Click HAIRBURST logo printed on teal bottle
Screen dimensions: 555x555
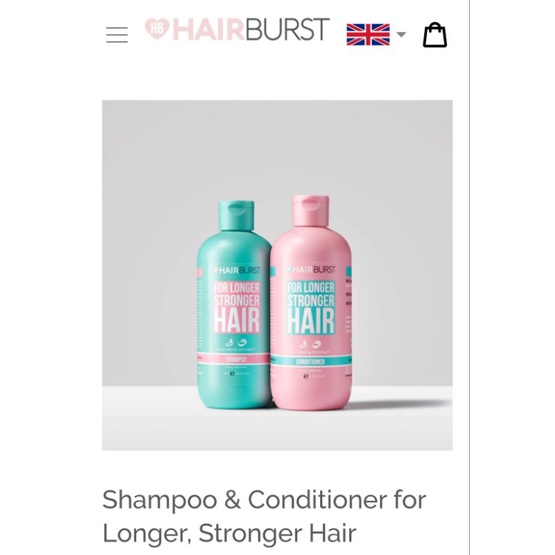point(237,270)
